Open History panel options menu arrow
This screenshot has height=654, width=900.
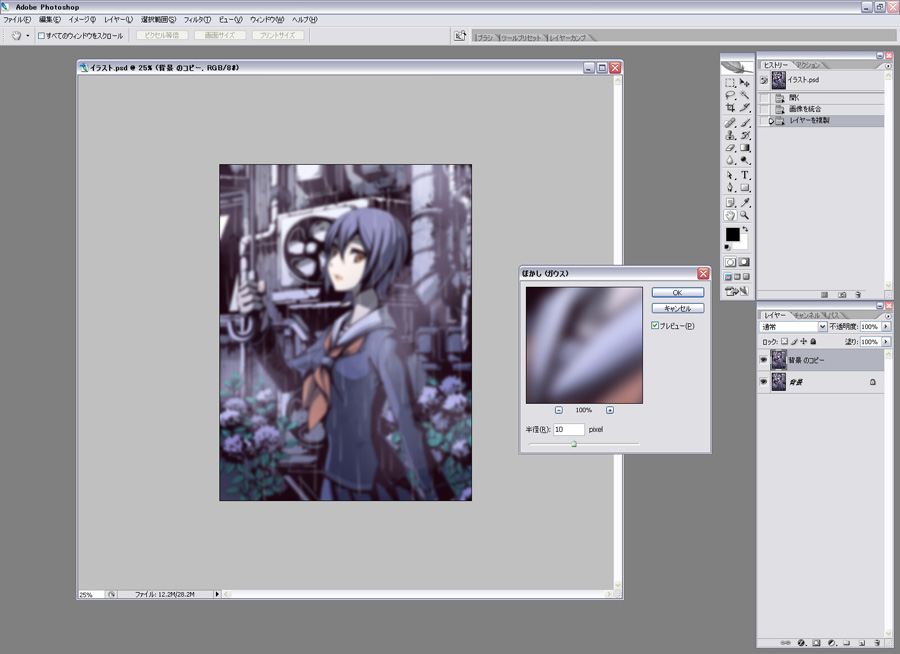(888, 65)
